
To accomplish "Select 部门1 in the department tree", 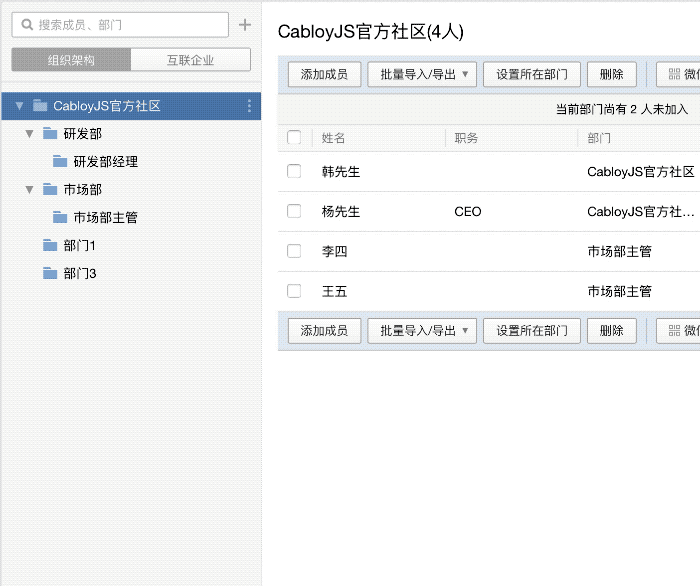I will point(79,245).
